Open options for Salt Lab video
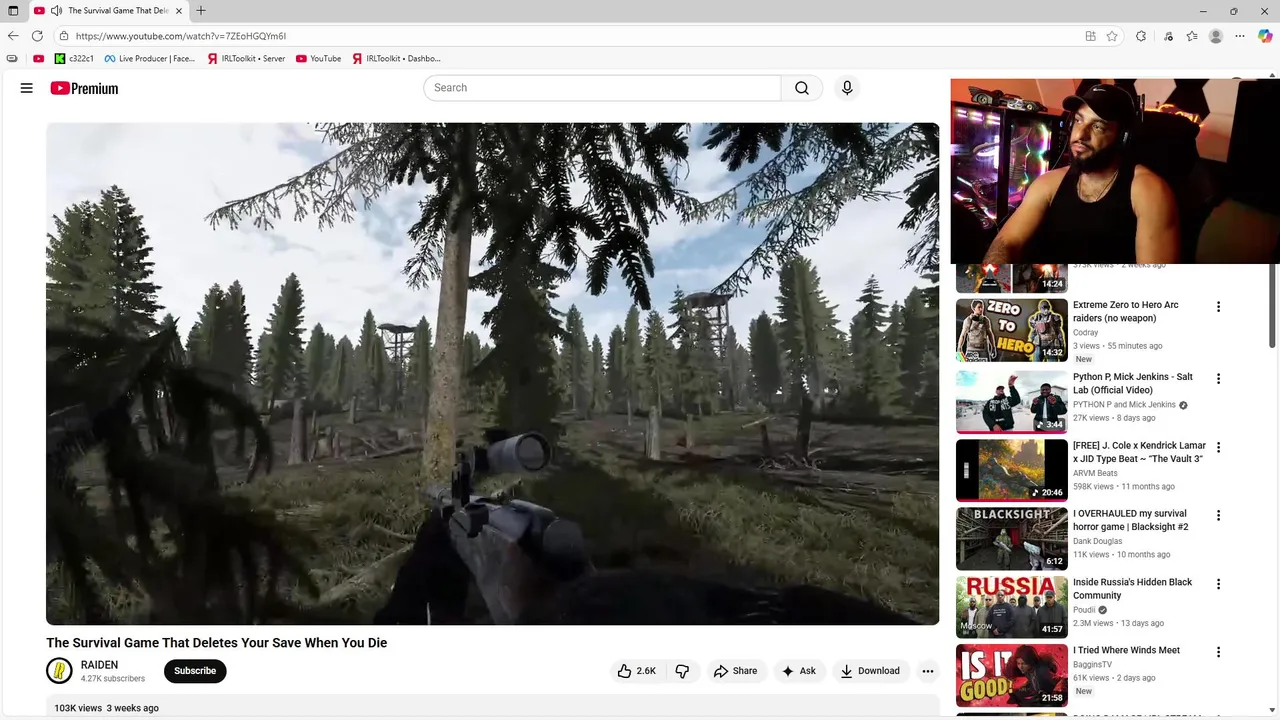Viewport: 1280px width, 720px height. tap(1218, 379)
